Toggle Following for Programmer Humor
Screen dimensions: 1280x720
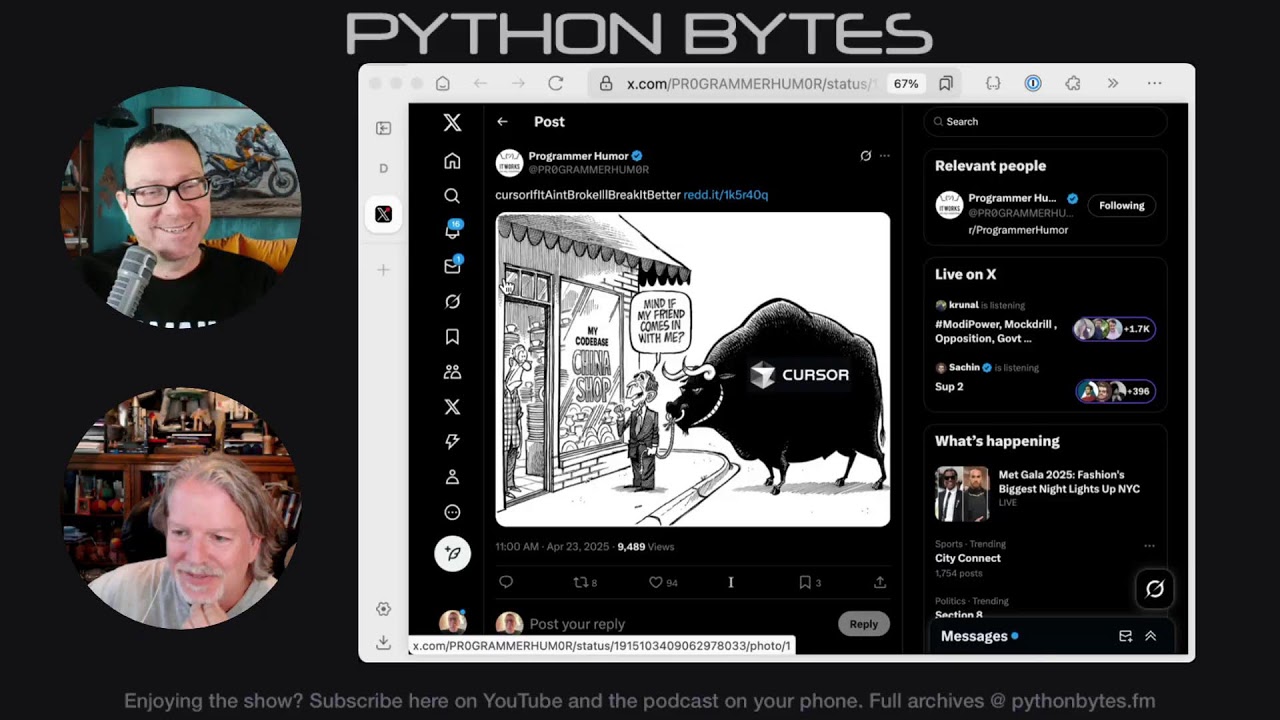pyautogui.click(x=1121, y=206)
